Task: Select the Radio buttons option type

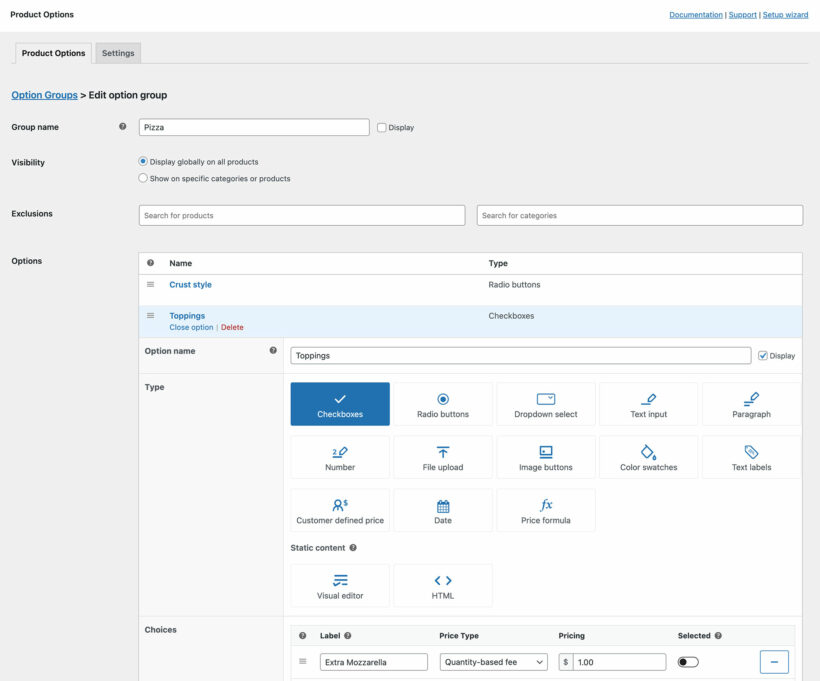Action: click(x=442, y=403)
